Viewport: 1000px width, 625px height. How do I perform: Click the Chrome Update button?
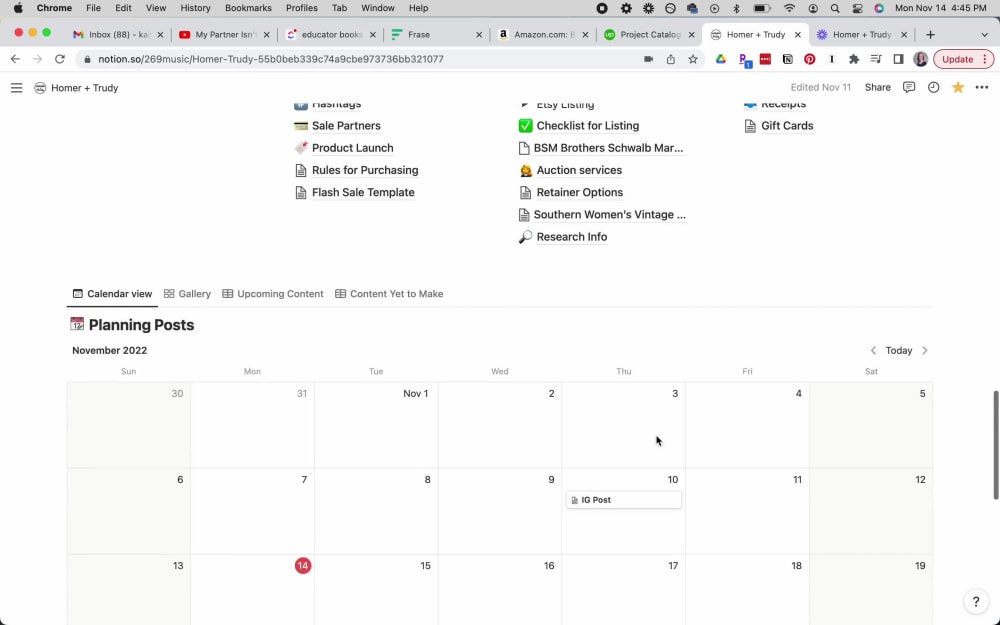click(x=964, y=59)
